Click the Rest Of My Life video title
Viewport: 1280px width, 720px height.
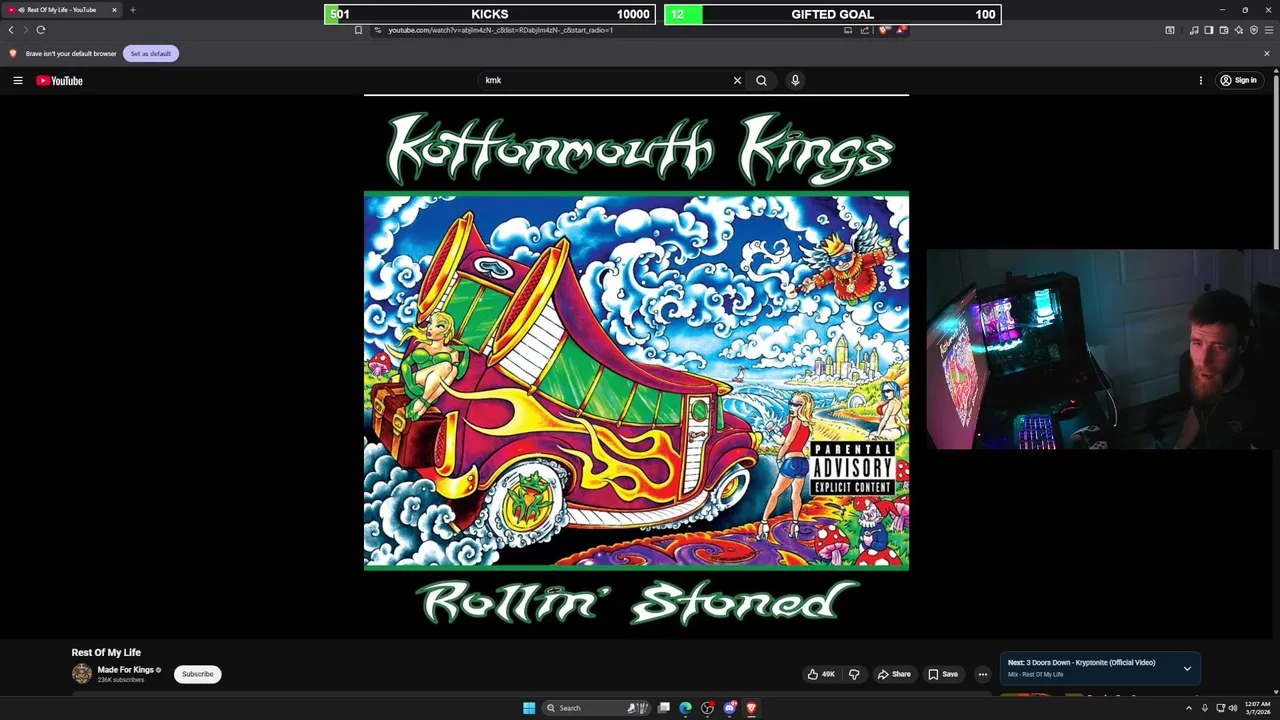(106, 652)
